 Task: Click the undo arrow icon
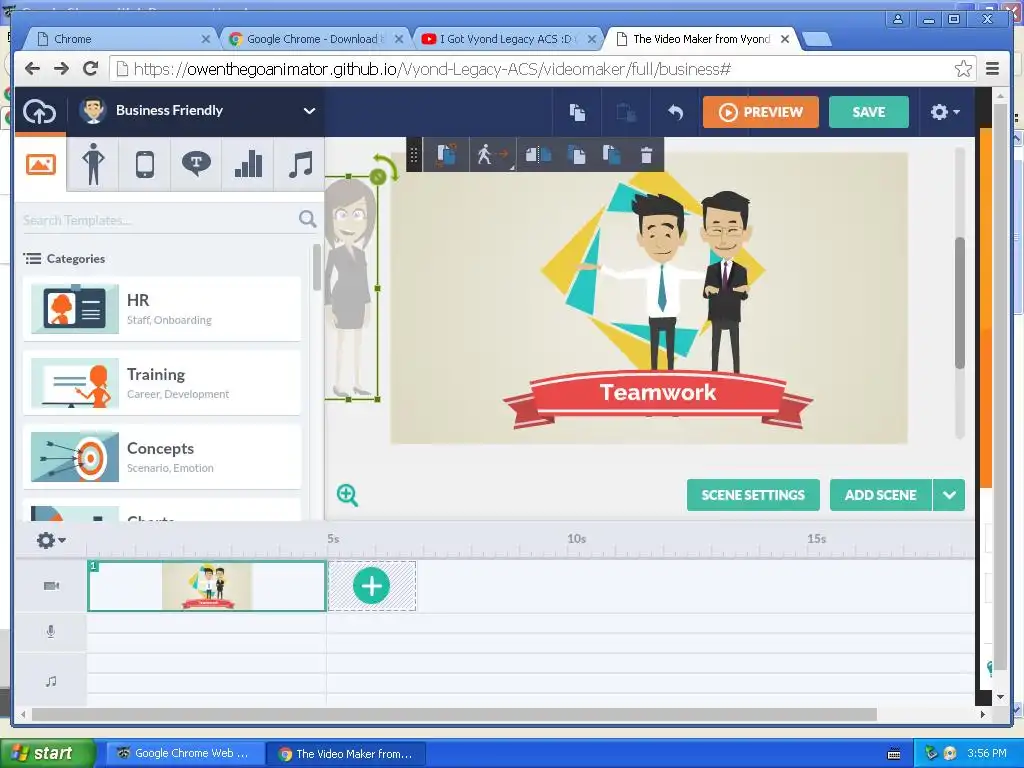(x=675, y=112)
